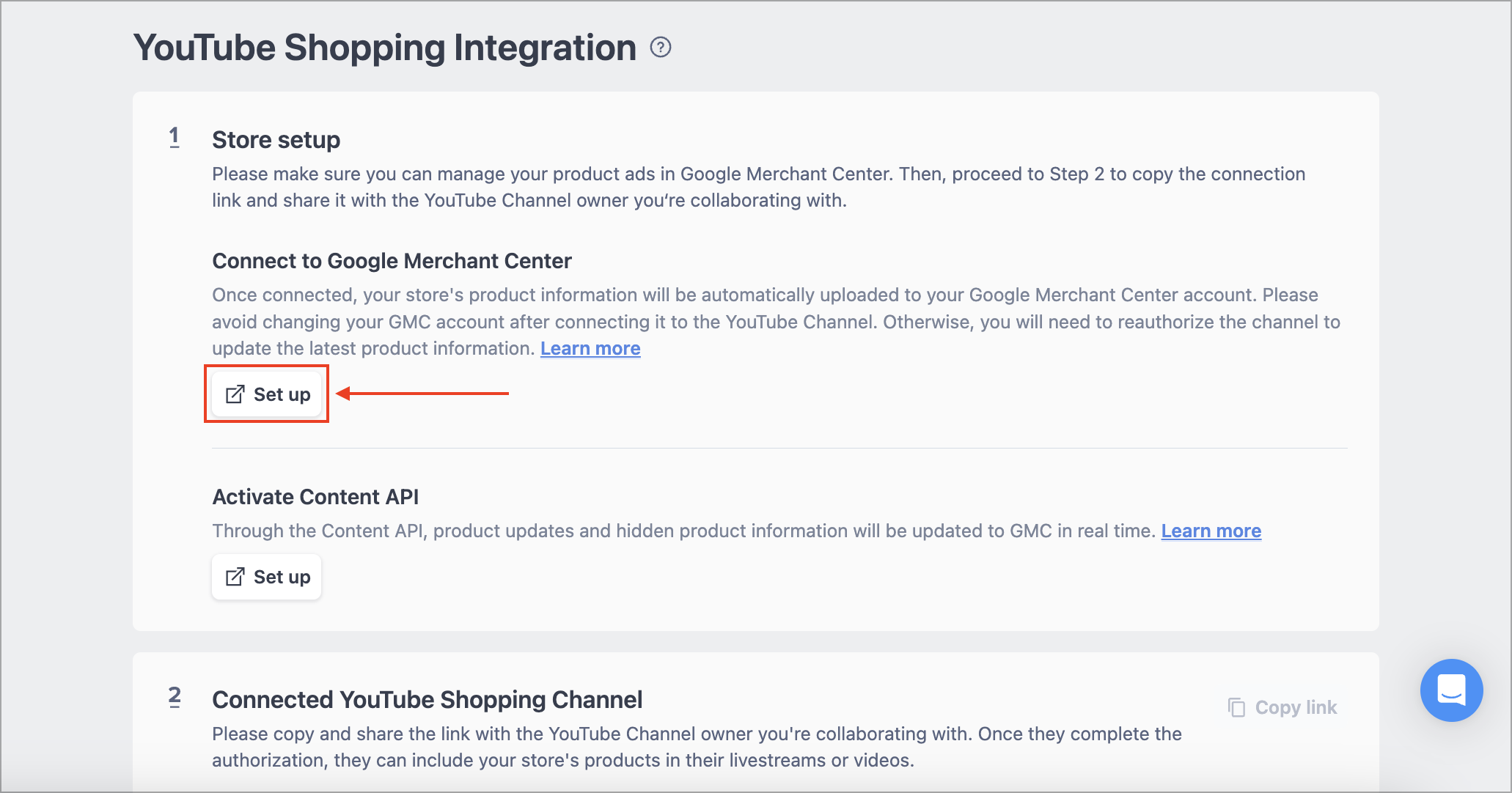Click the Activate Content API heading
This screenshot has height=793, width=1512.
[x=315, y=497]
